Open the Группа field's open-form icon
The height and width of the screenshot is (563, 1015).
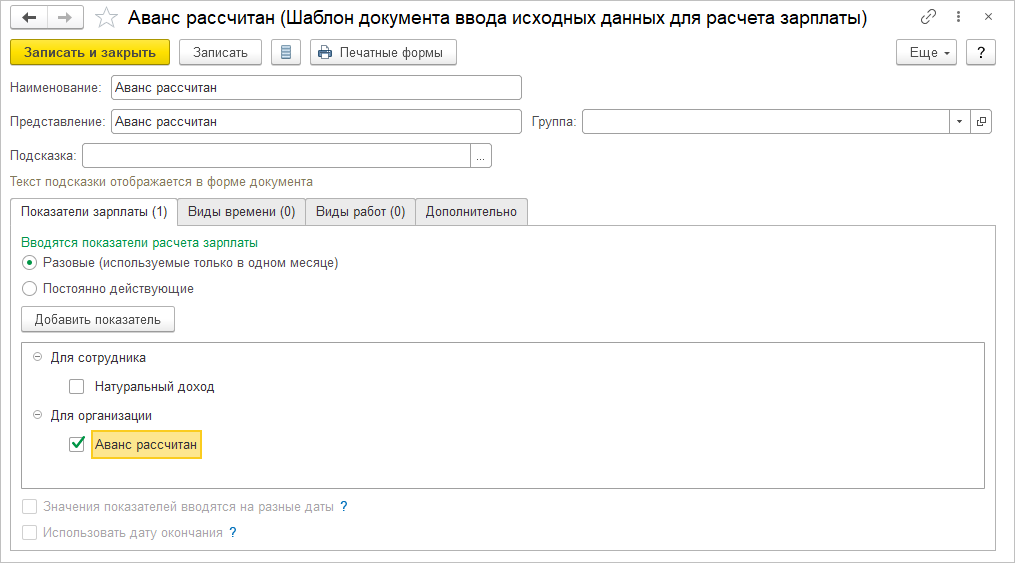point(981,122)
